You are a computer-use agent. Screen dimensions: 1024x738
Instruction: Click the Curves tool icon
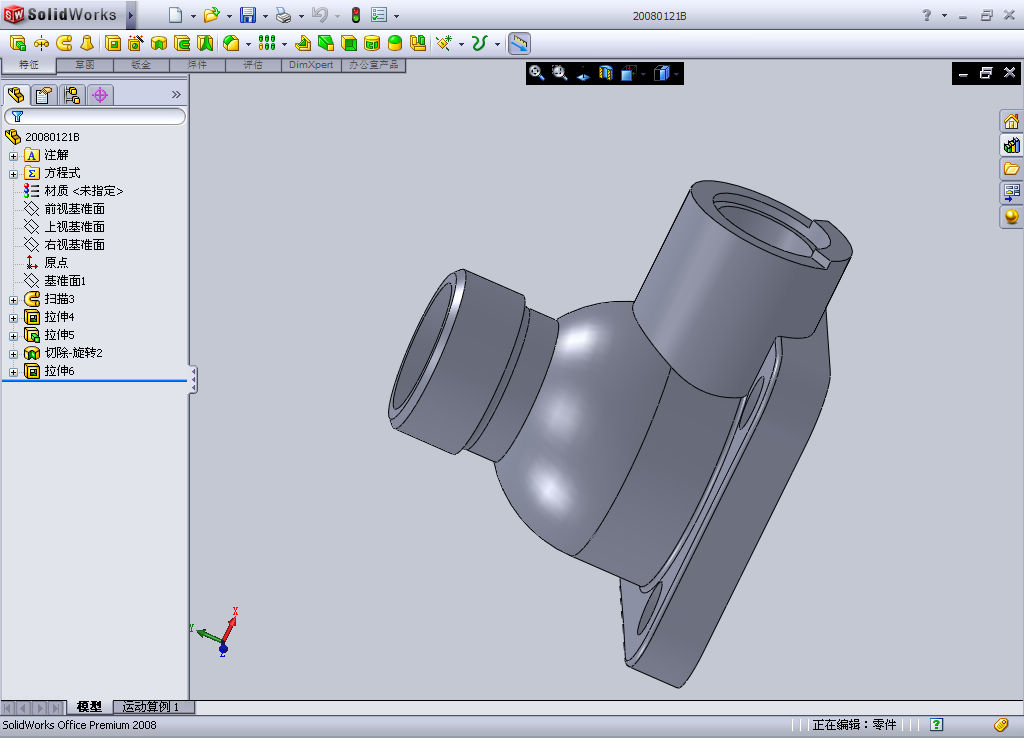click(480, 43)
